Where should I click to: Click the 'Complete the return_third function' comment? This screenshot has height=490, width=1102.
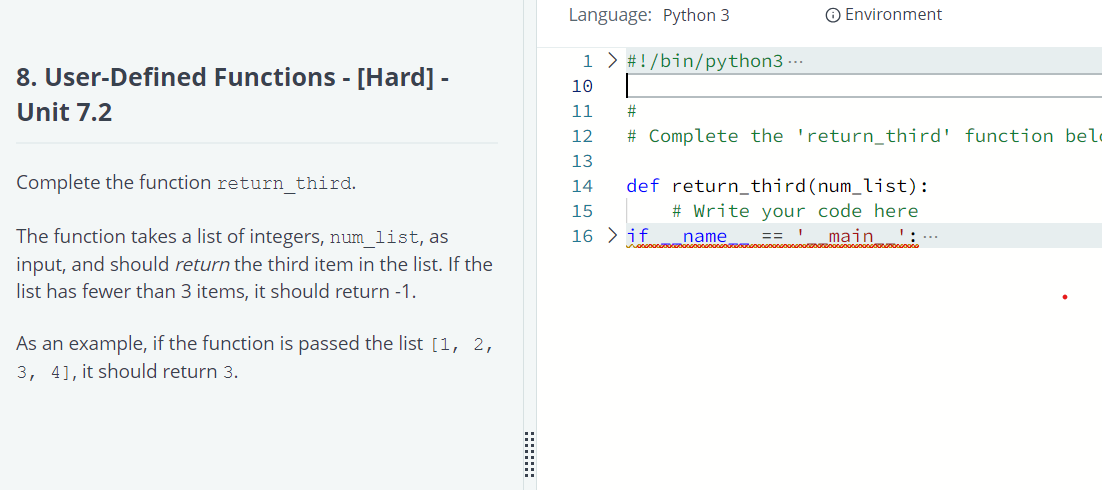pyautogui.click(x=864, y=136)
